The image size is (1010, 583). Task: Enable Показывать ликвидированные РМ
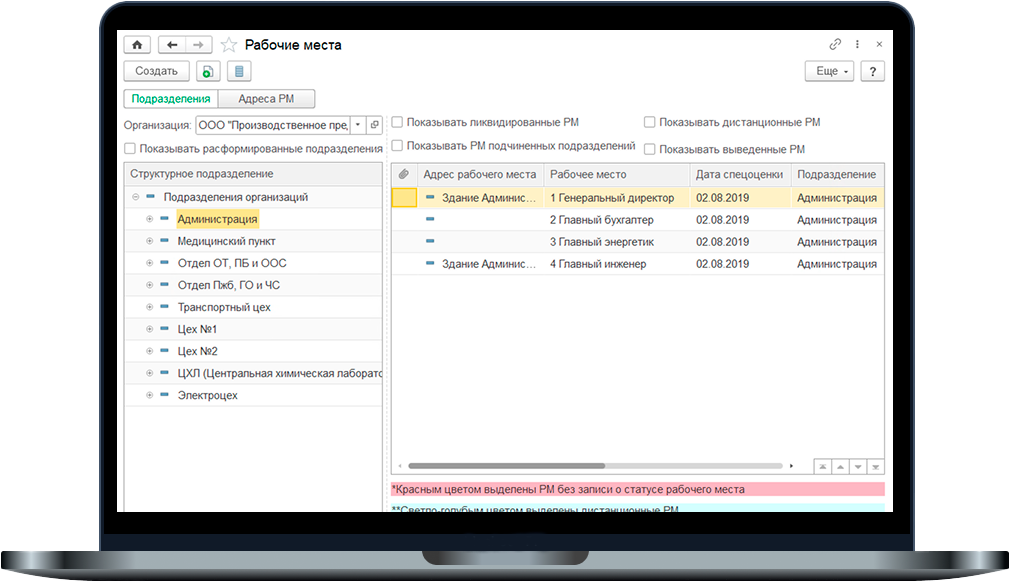pos(397,122)
